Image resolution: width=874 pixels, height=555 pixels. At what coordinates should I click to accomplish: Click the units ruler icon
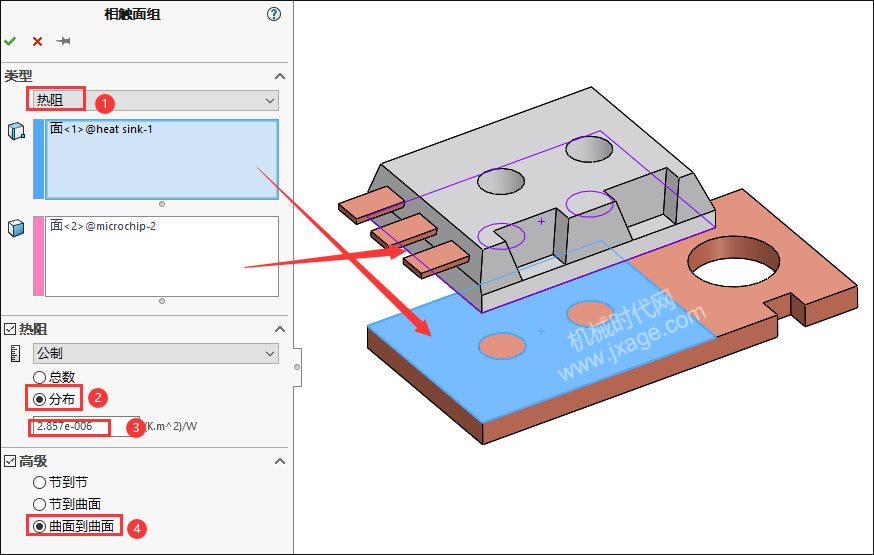pyautogui.click(x=16, y=353)
